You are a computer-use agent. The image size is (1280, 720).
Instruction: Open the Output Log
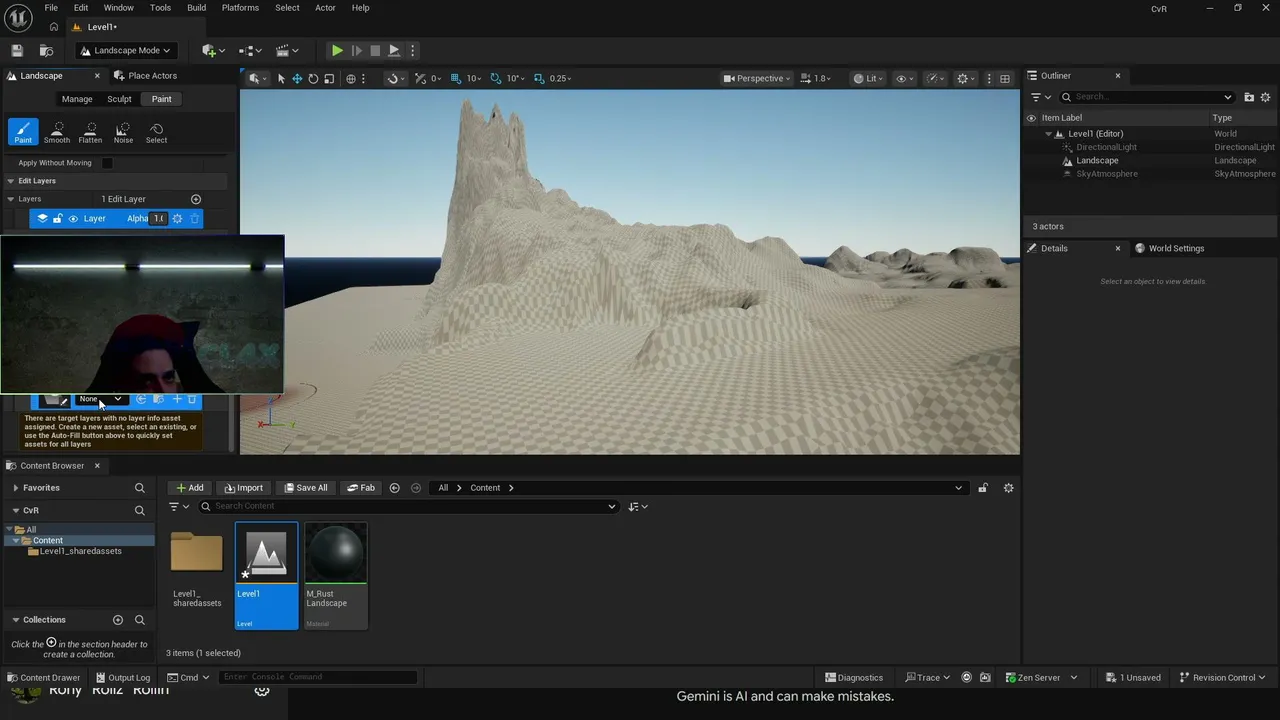(122, 677)
